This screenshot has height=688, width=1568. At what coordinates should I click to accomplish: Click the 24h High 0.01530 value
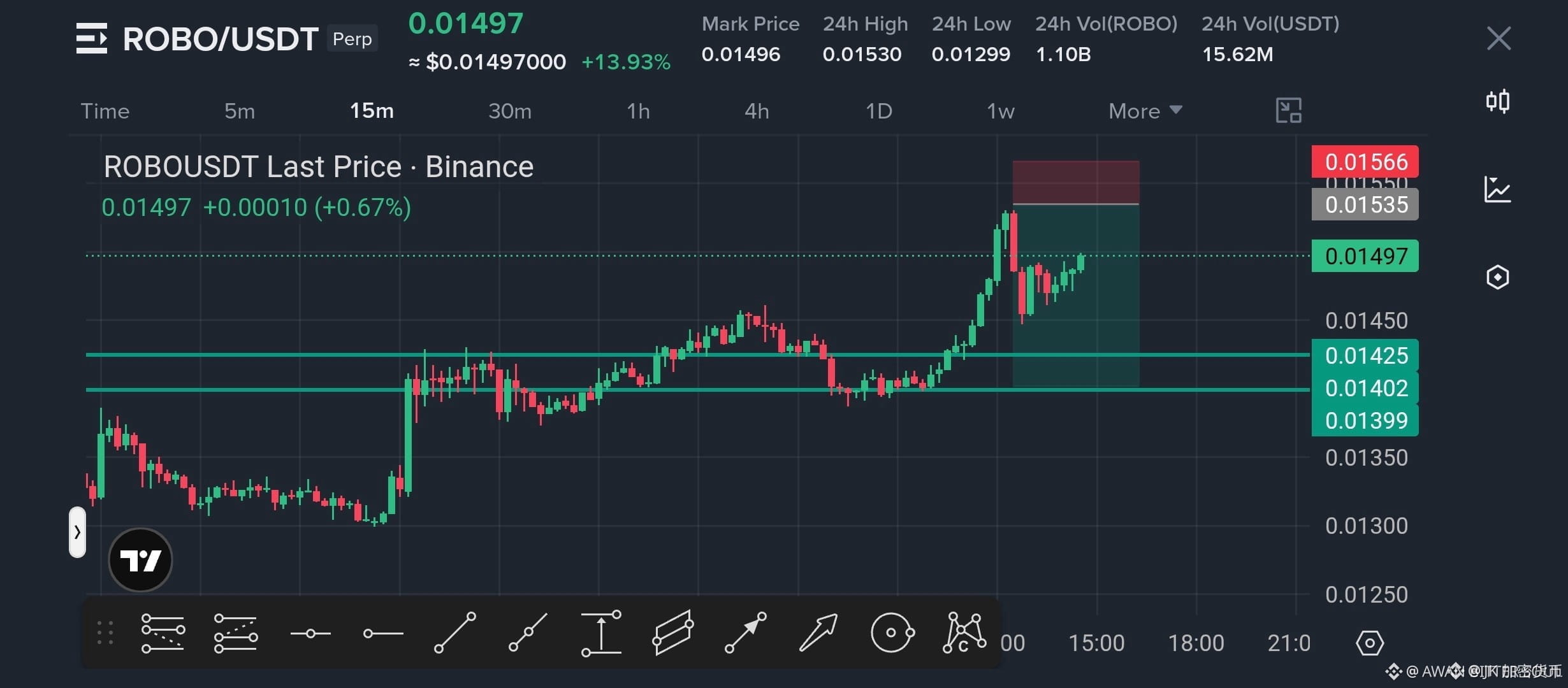pos(862,54)
